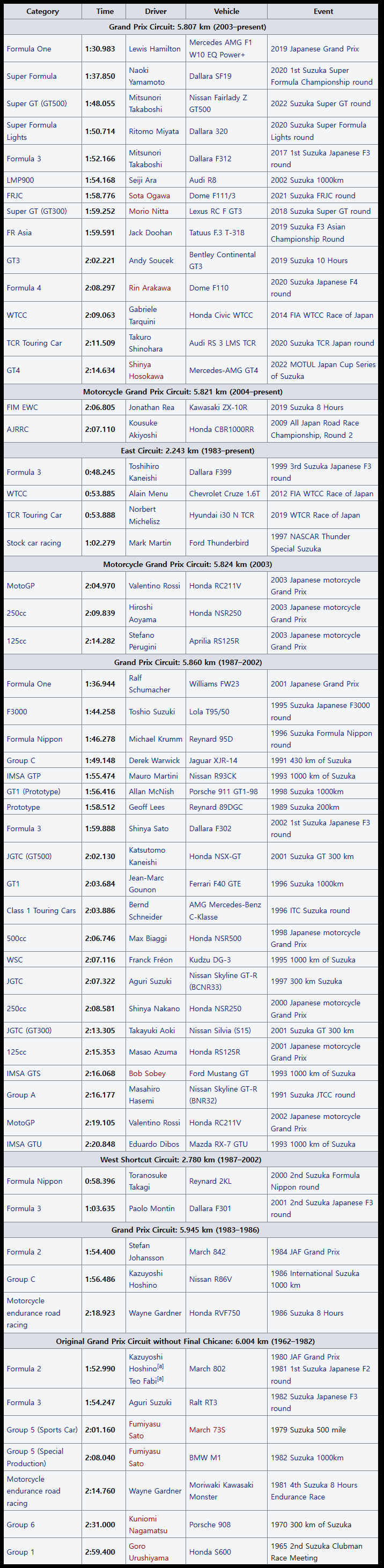384x1568 pixels.
Task: Go to the Ralf Schumacher page
Action: point(149,684)
